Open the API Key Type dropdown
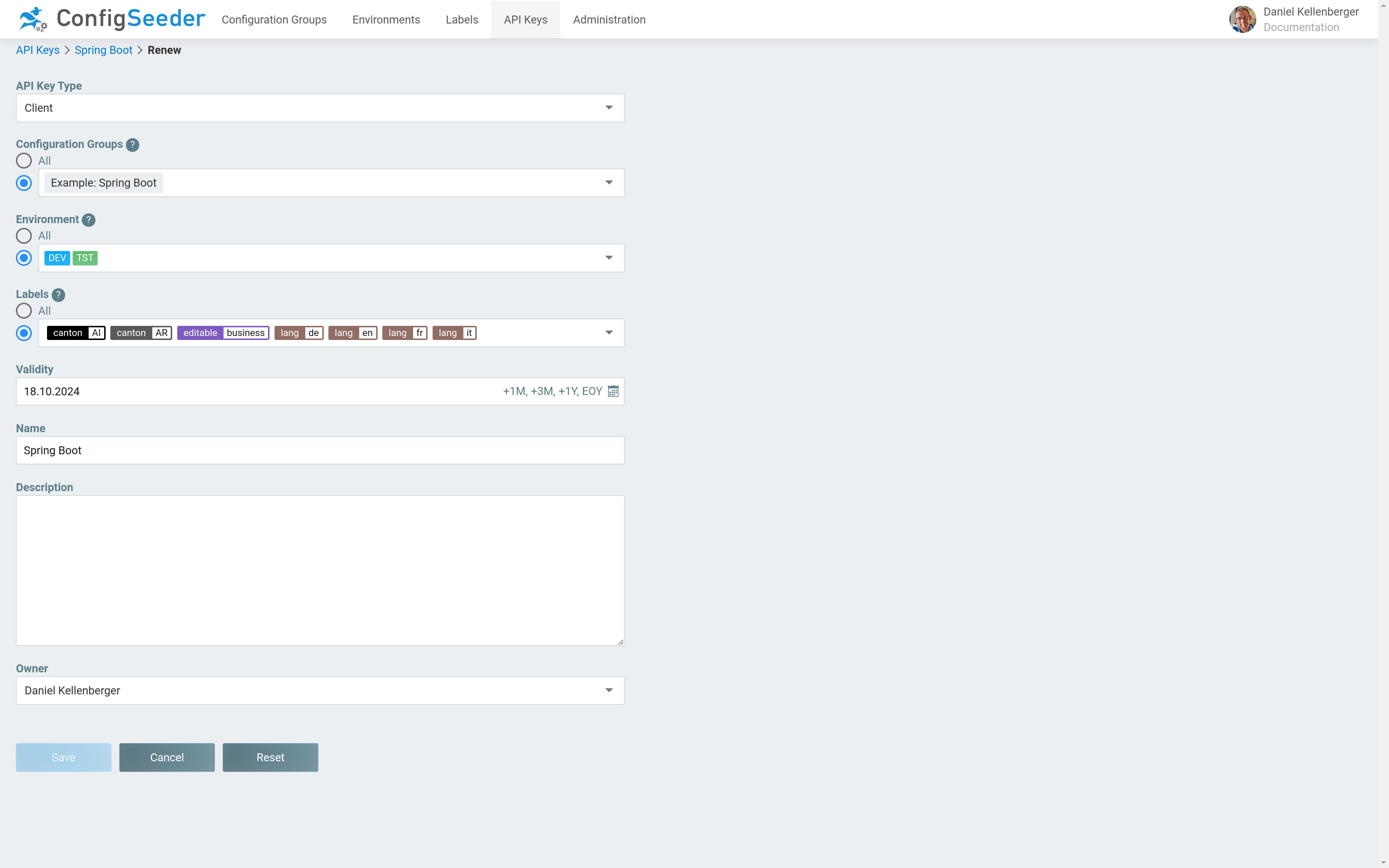 click(608, 107)
